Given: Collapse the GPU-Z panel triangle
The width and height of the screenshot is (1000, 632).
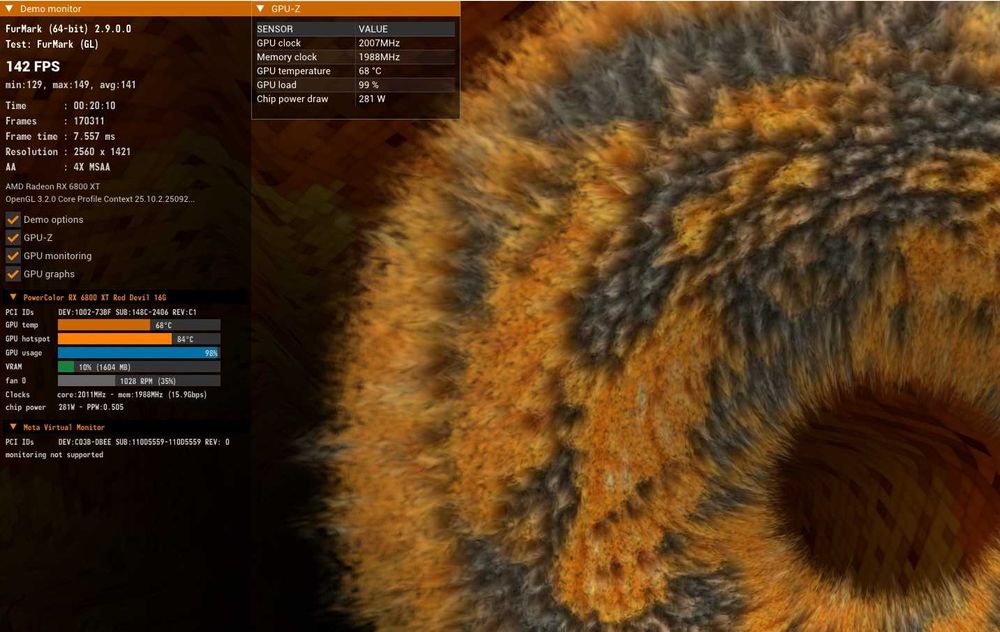Looking at the screenshot, I should 260,8.
